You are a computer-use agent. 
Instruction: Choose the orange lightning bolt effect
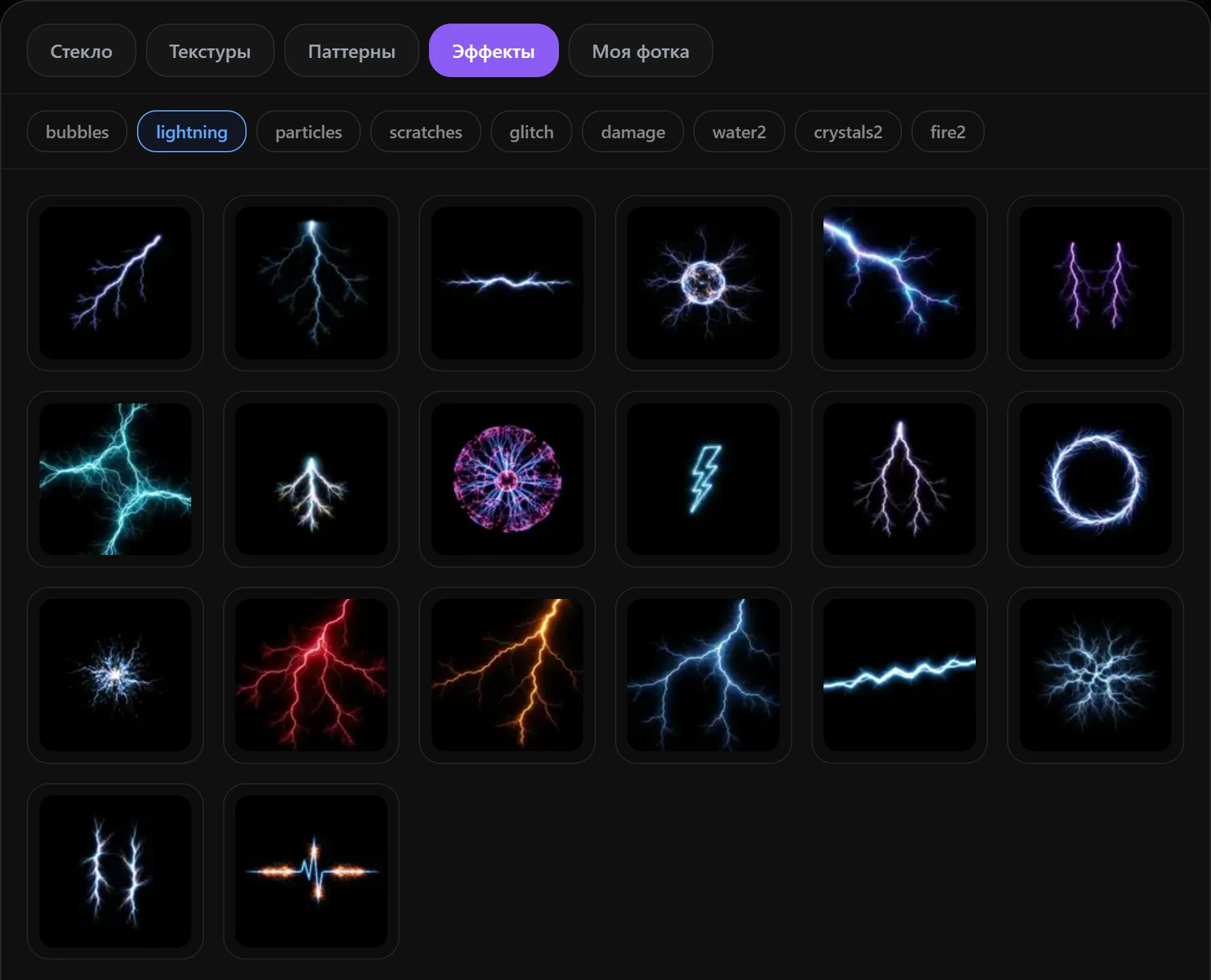pos(507,675)
